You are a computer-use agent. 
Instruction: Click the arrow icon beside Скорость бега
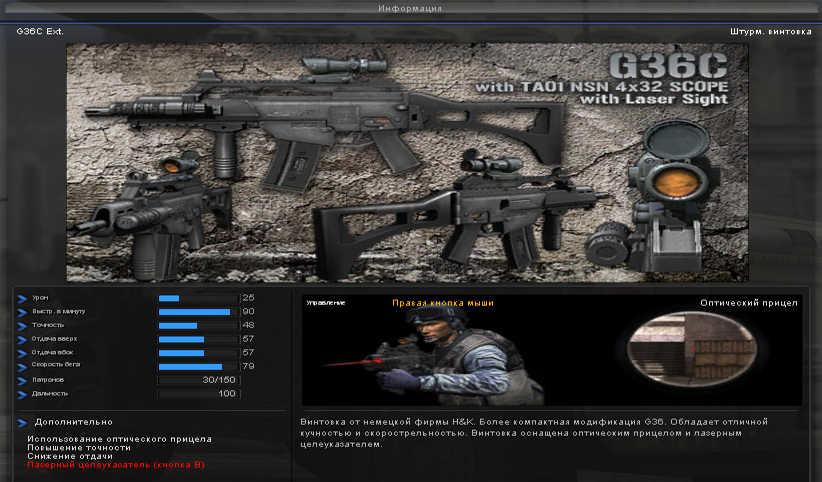tap(22, 367)
